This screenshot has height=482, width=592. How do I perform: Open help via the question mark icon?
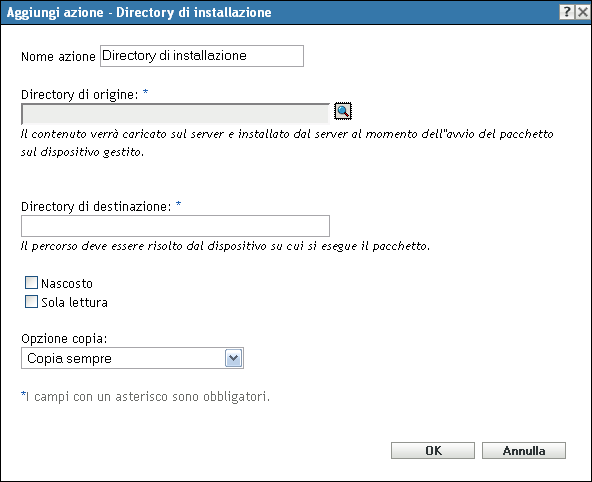(567, 12)
